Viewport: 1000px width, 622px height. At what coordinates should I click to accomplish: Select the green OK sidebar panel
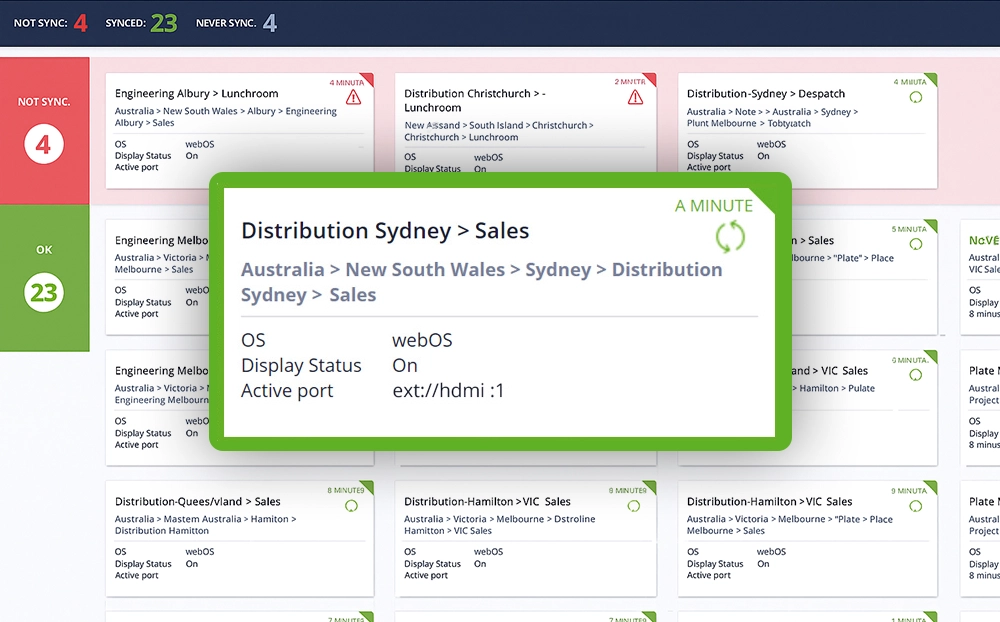[x=44, y=278]
